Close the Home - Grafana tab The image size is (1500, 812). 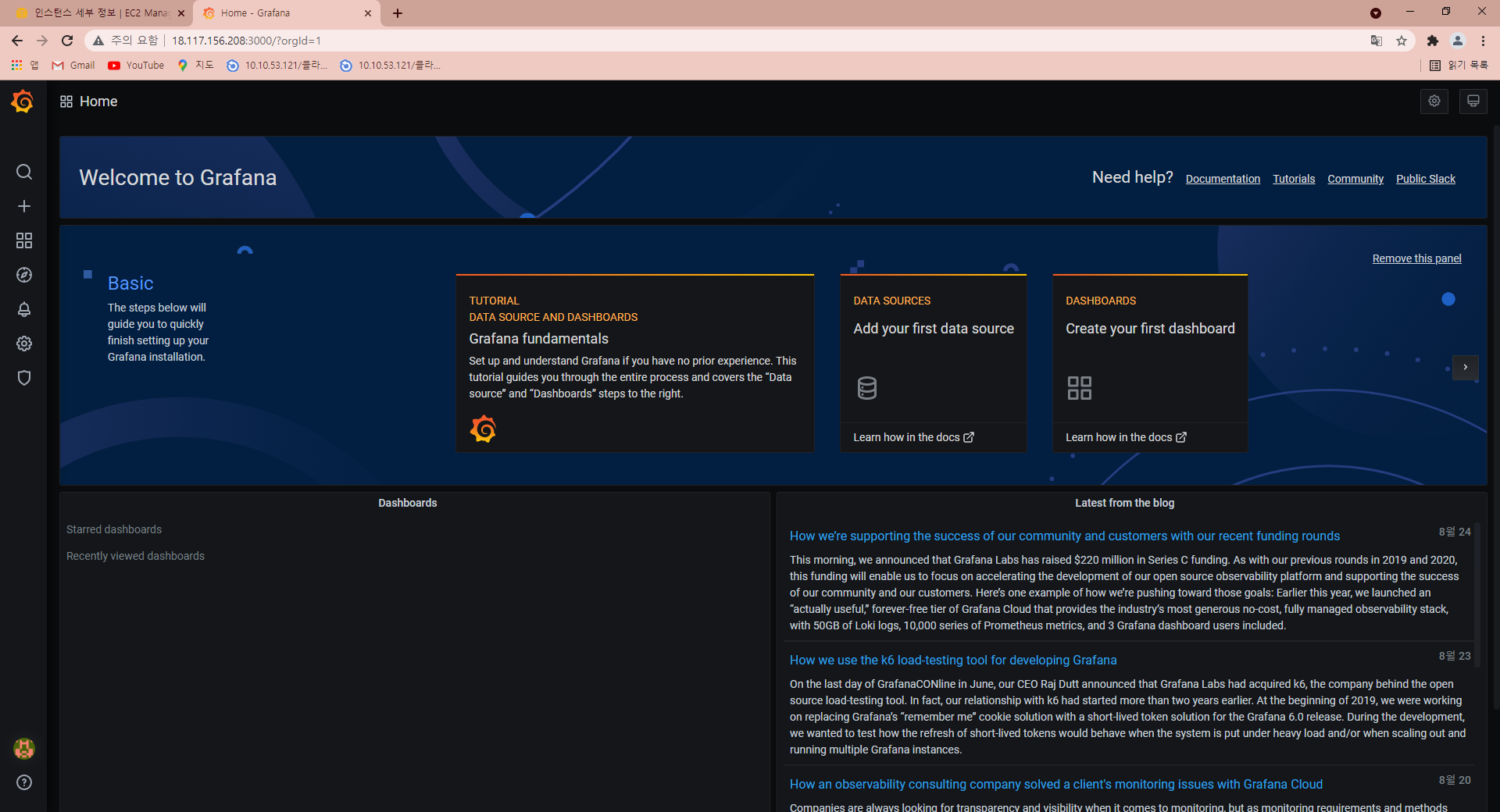(368, 13)
